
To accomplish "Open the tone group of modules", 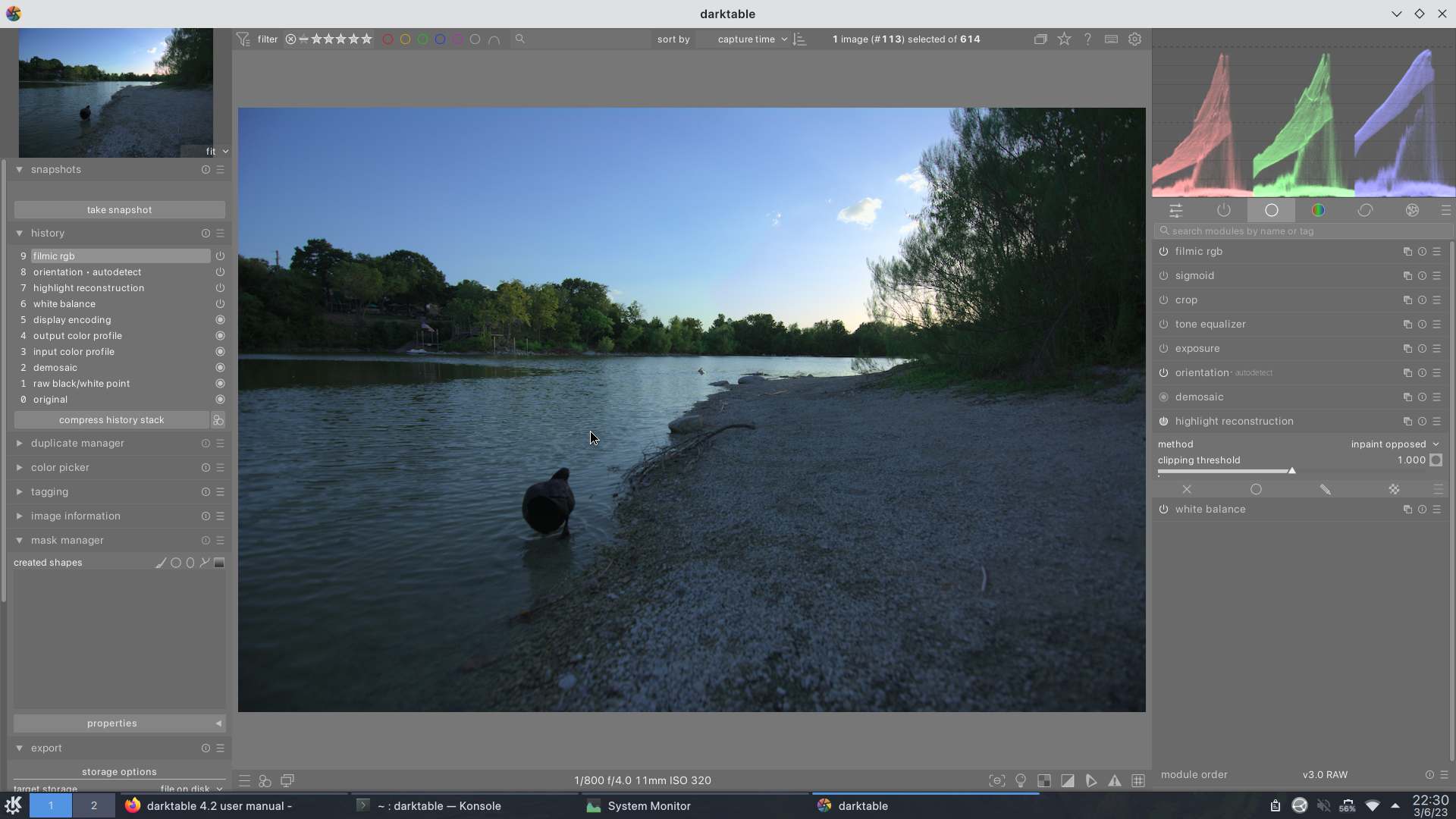I will click(1271, 210).
